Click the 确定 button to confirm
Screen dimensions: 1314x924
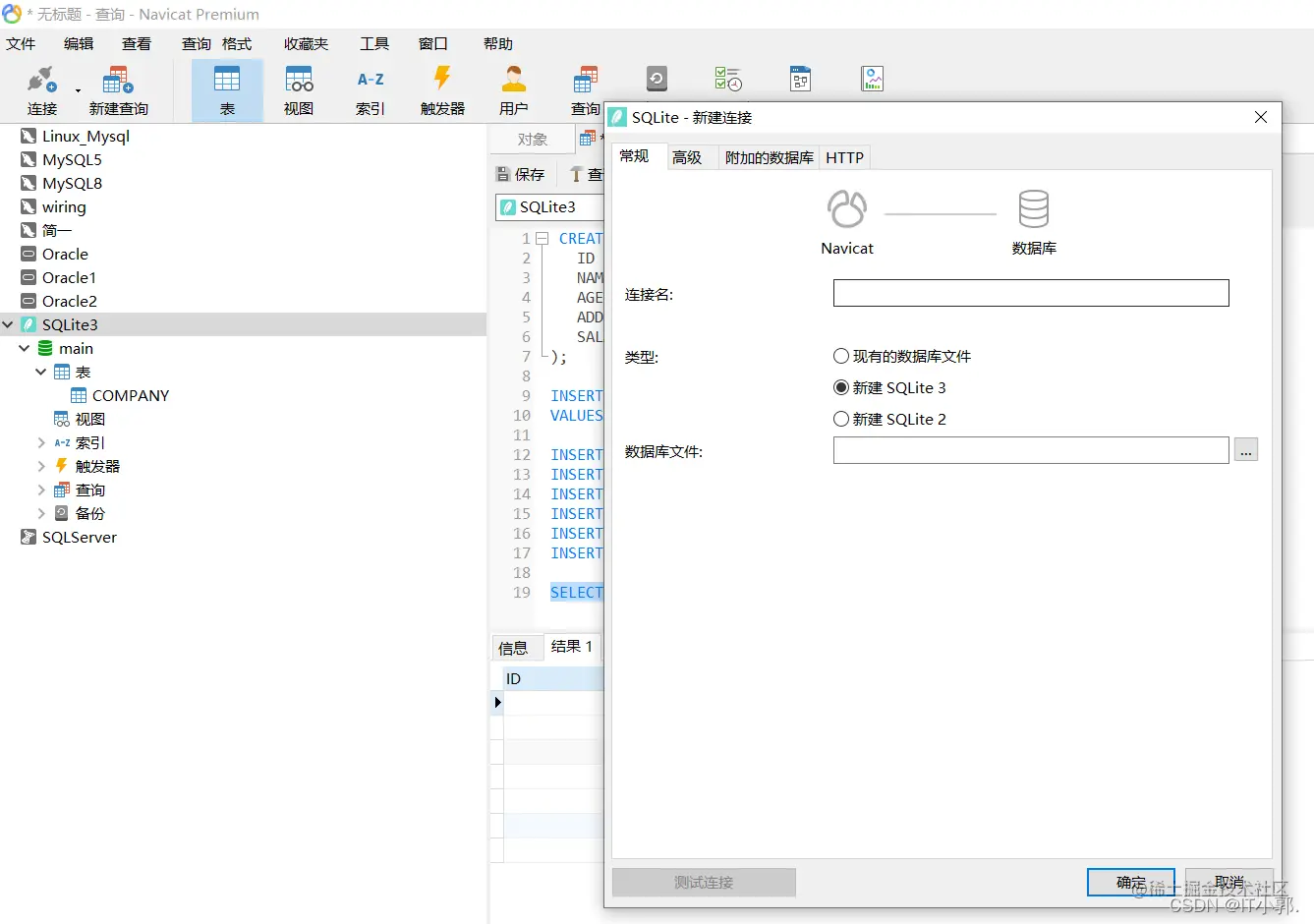(x=1130, y=882)
